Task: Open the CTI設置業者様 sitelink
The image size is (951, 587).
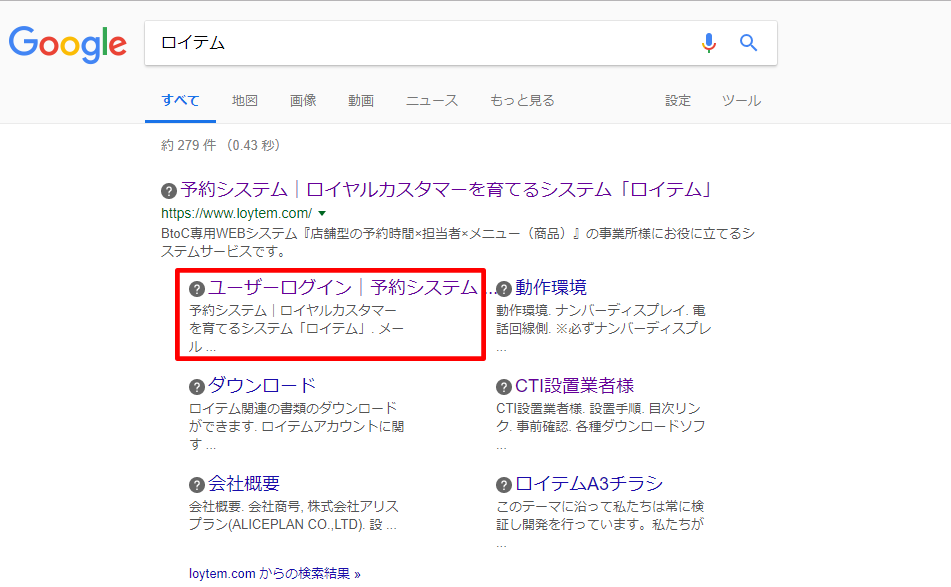Action: (x=574, y=386)
